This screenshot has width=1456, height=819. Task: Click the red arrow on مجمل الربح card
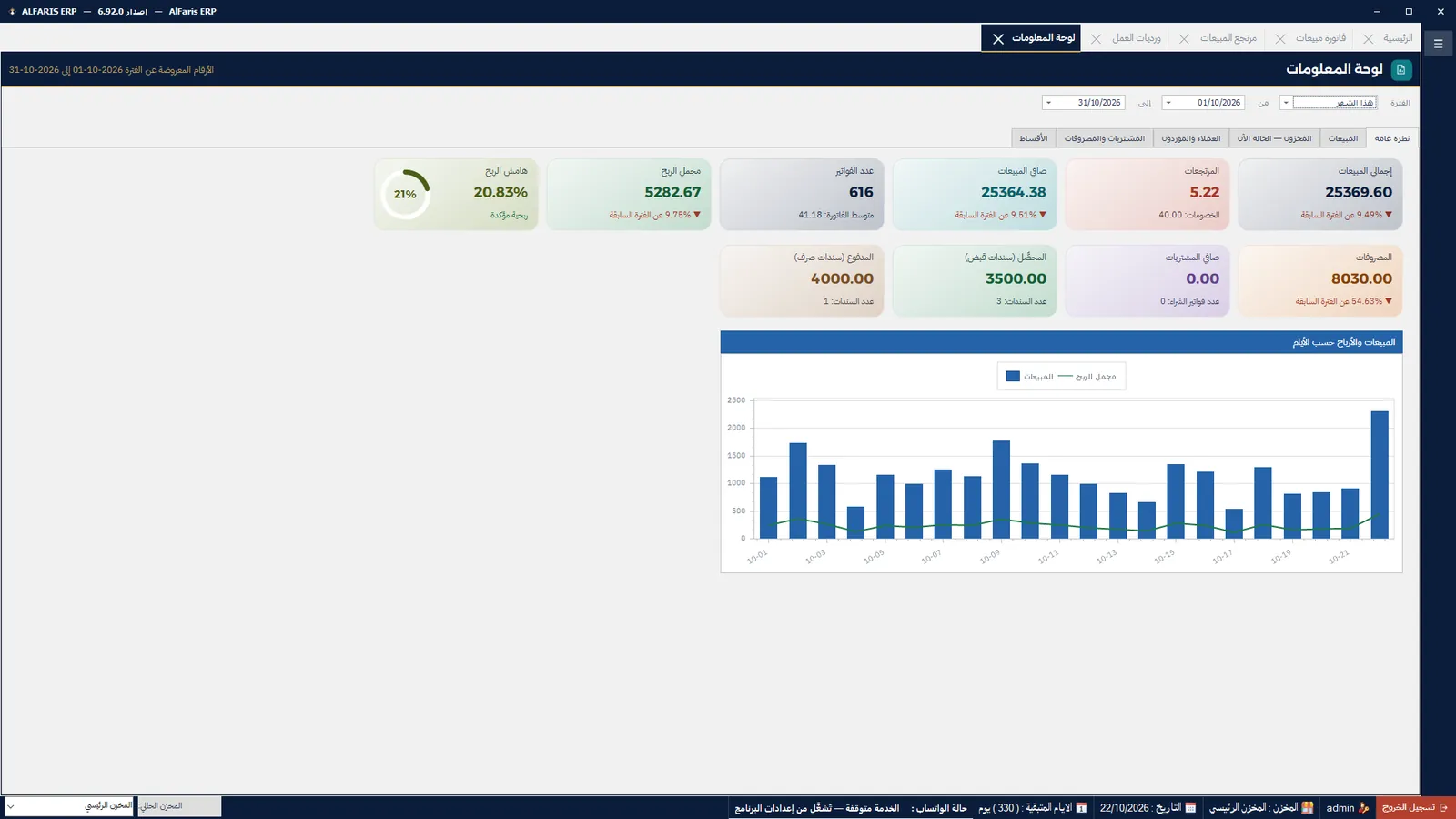click(x=697, y=215)
